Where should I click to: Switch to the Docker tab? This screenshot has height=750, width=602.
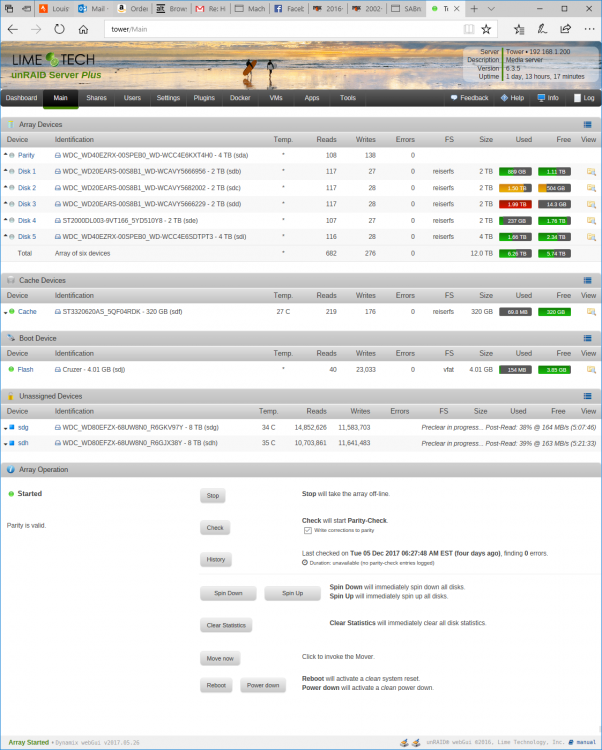pos(240,98)
